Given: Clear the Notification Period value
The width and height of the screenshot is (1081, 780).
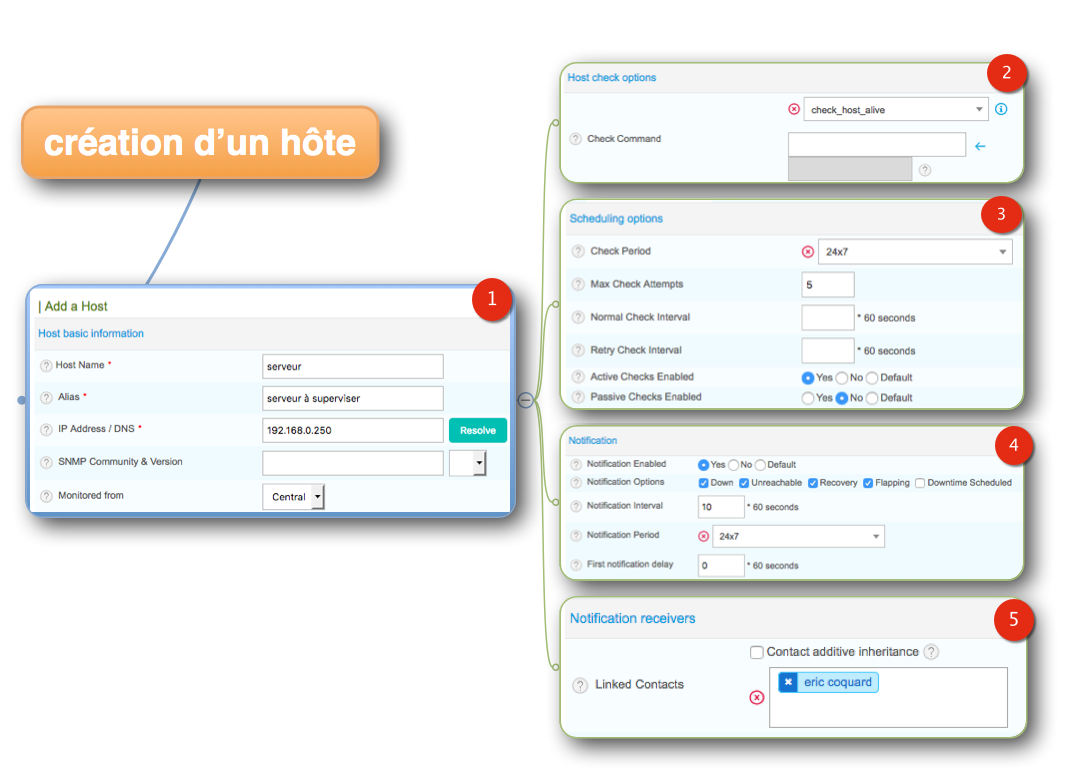Looking at the screenshot, I should tap(703, 537).
